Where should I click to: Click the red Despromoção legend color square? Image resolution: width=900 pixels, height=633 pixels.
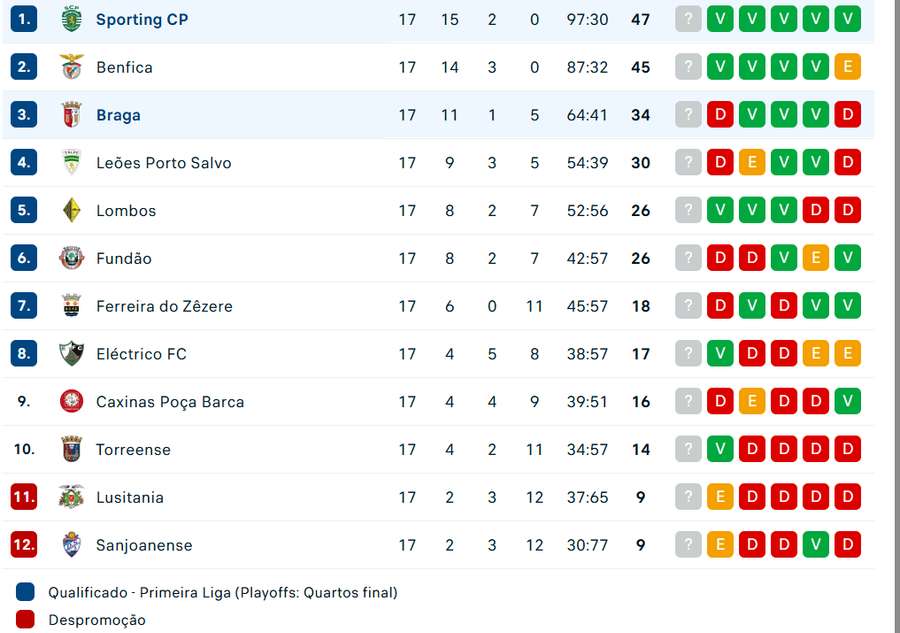(26, 620)
